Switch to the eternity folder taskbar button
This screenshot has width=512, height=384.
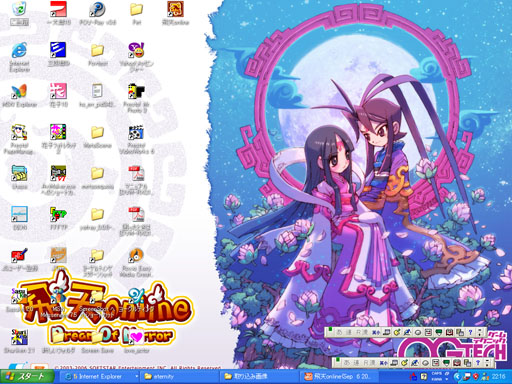[x=180, y=377]
